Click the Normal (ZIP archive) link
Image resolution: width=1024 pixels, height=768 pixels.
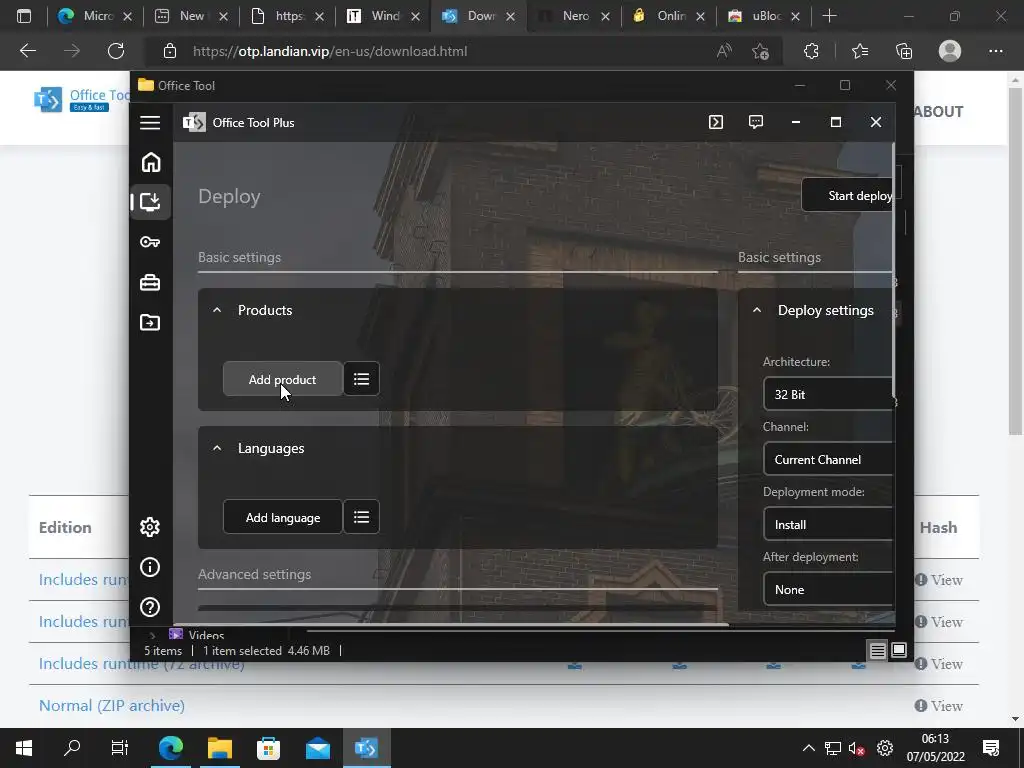[112, 705]
